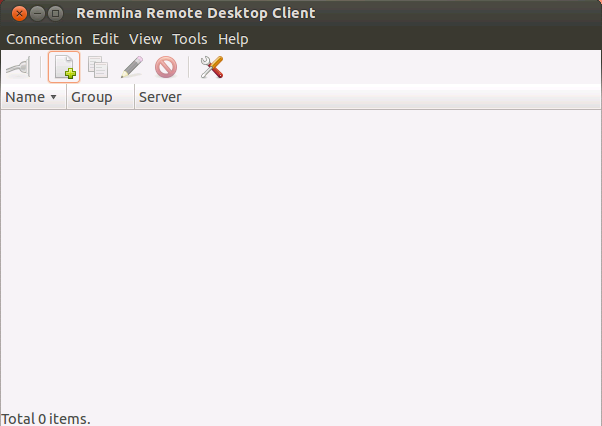Click the sort arrow beside Name
Image resolution: width=602 pixels, height=426 pixels.
(54, 98)
